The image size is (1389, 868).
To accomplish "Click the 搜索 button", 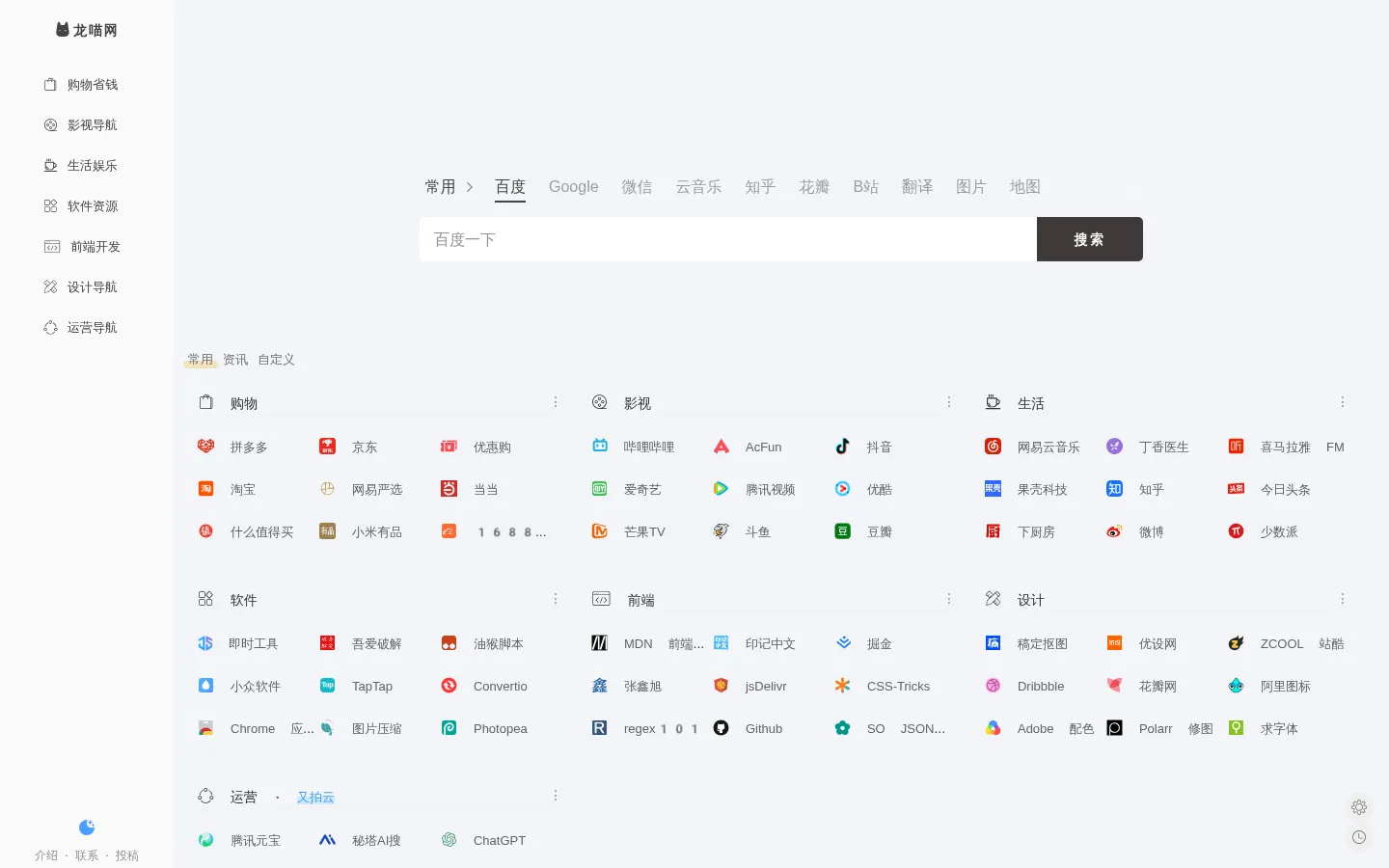I will pos(1090,239).
